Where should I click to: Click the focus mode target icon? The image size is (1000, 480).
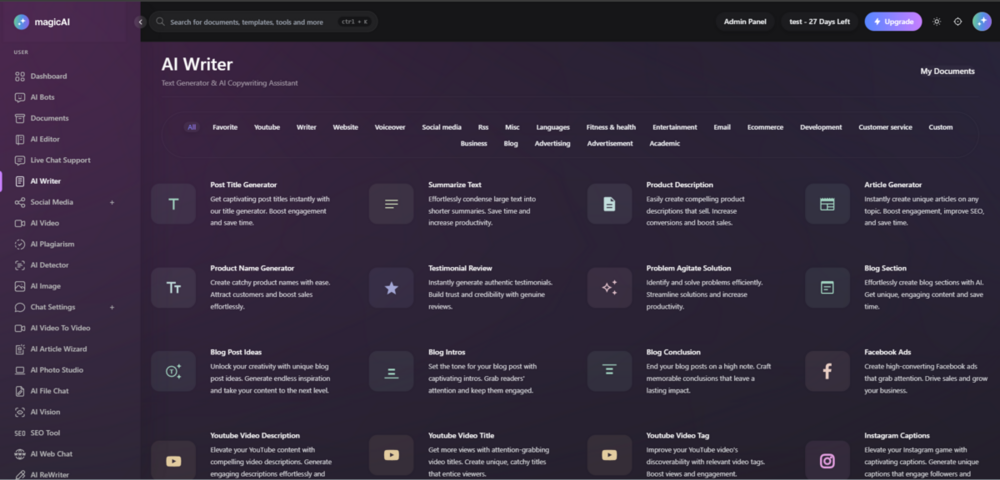(x=957, y=22)
